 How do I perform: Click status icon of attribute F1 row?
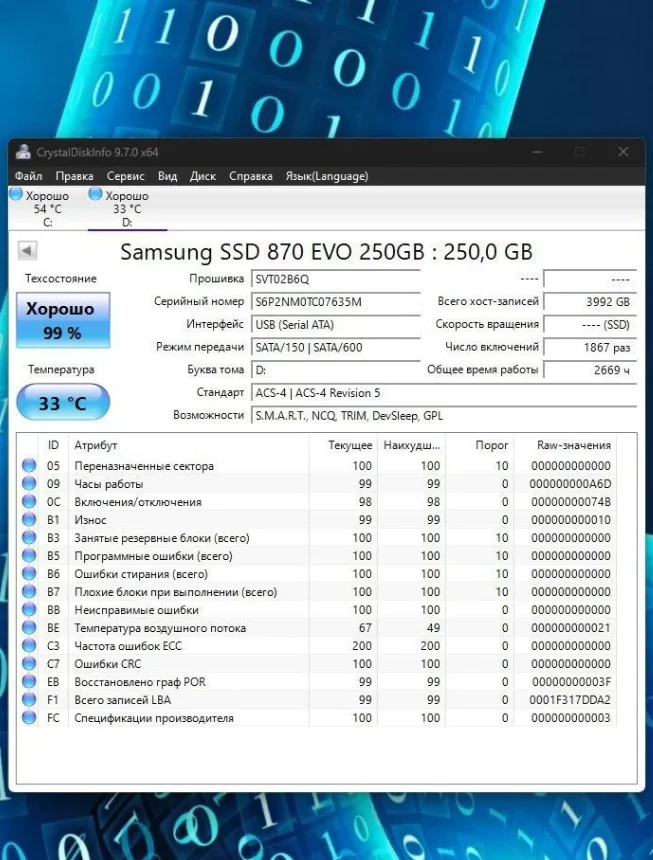(x=29, y=700)
